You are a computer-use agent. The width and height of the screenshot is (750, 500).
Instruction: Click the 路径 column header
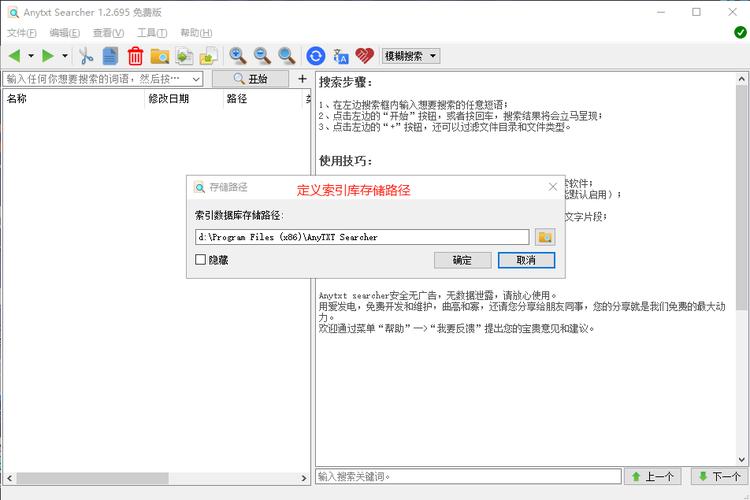pyautogui.click(x=263, y=99)
